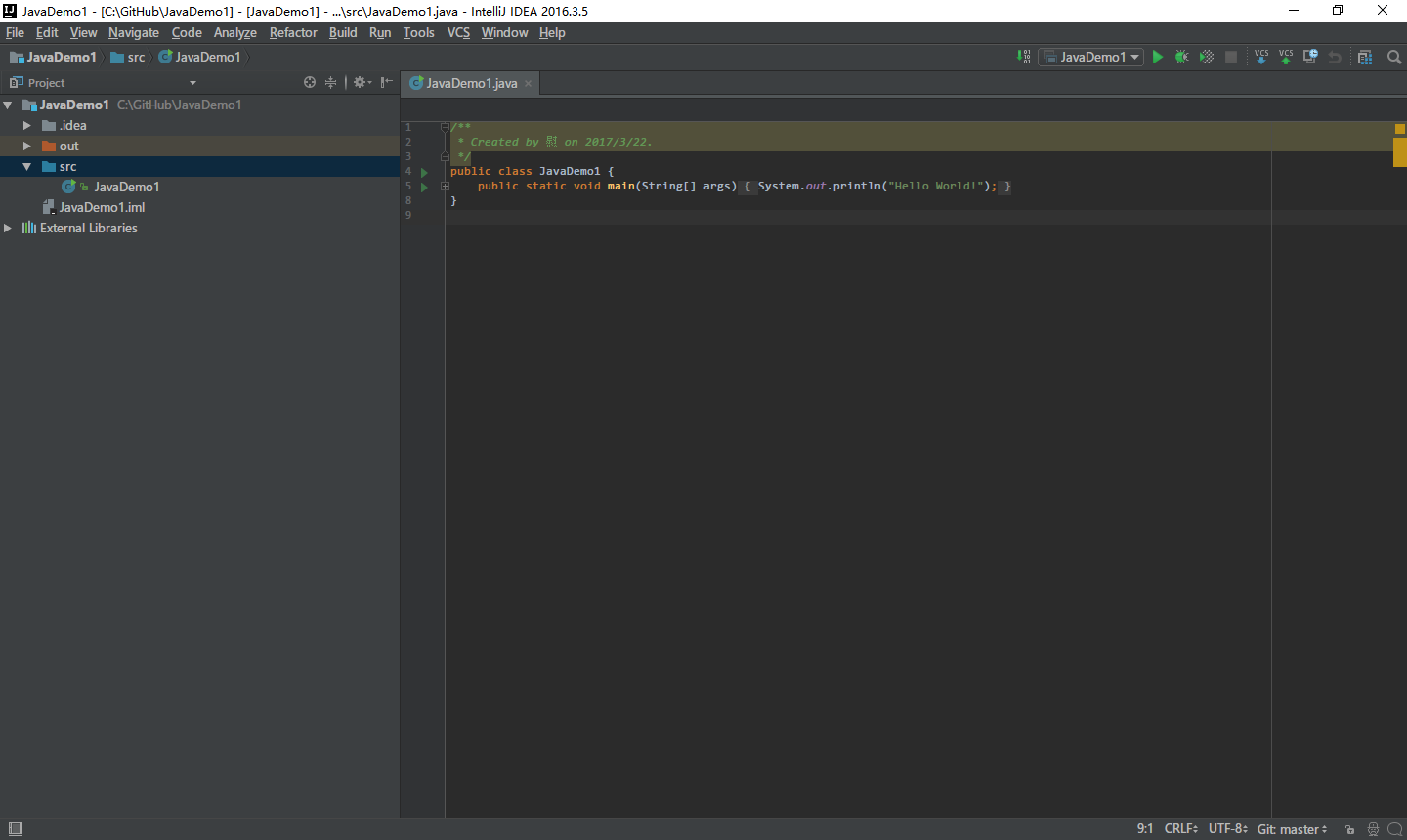Image resolution: width=1407 pixels, height=840 pixels.
Task: Open the JavaDemo1 run configuration dropdown
Action: [x=1090, y=57]
